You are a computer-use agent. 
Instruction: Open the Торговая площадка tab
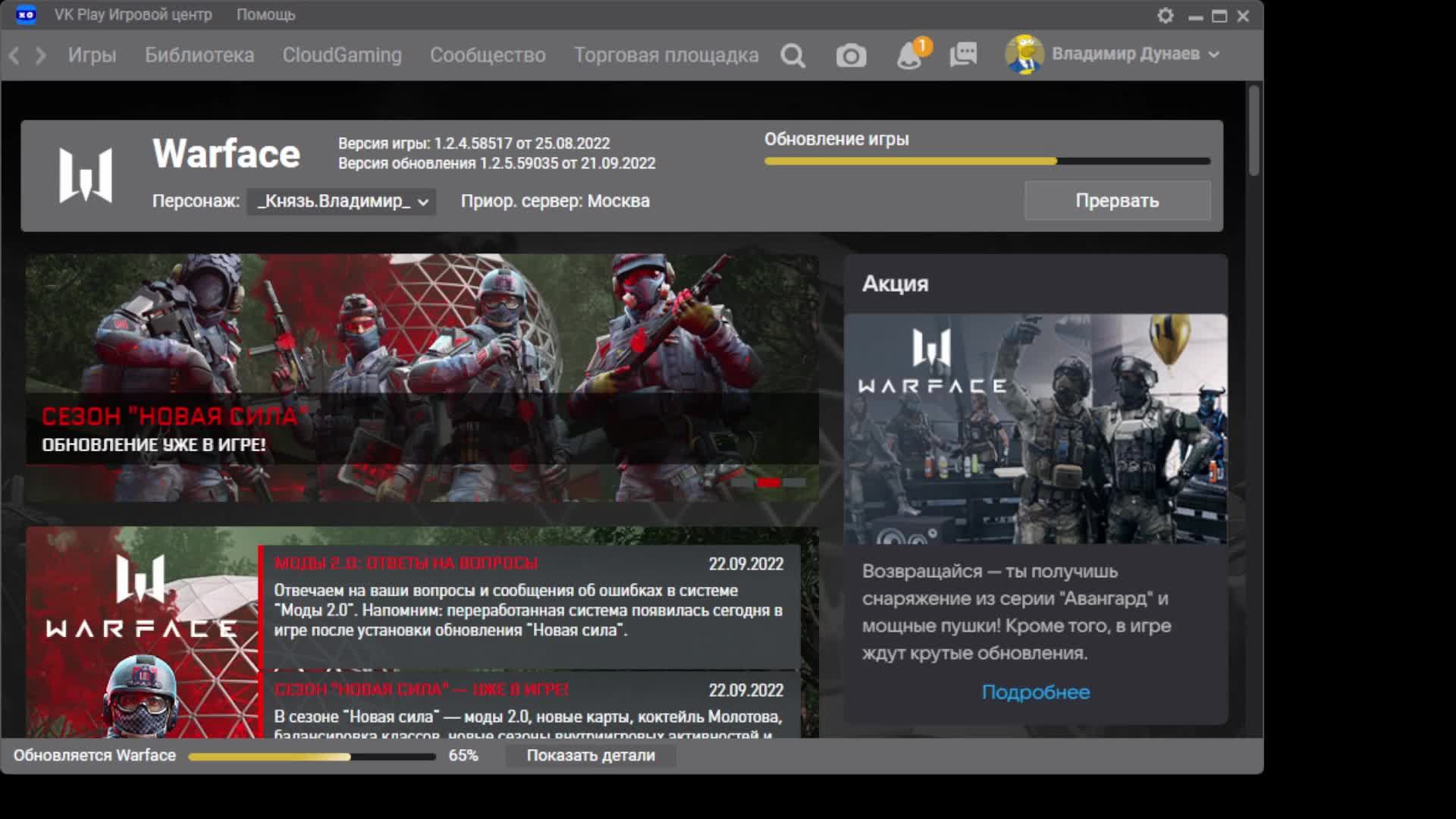coord(666,55)
